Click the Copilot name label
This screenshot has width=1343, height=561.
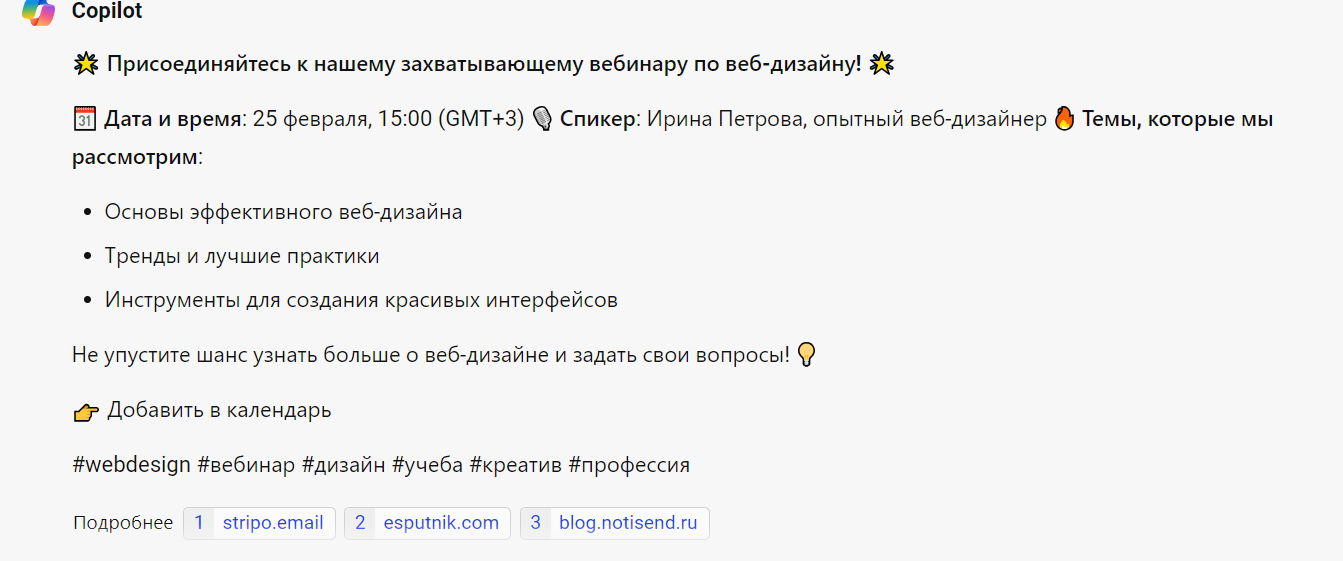[x=107, y=11]
